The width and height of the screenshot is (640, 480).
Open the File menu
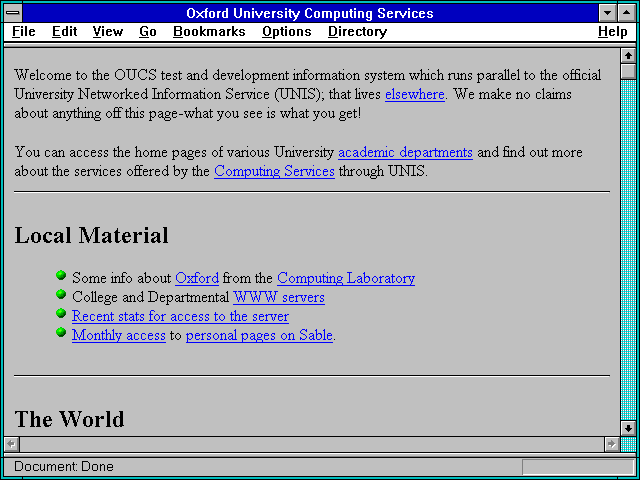tap(24, 32)
